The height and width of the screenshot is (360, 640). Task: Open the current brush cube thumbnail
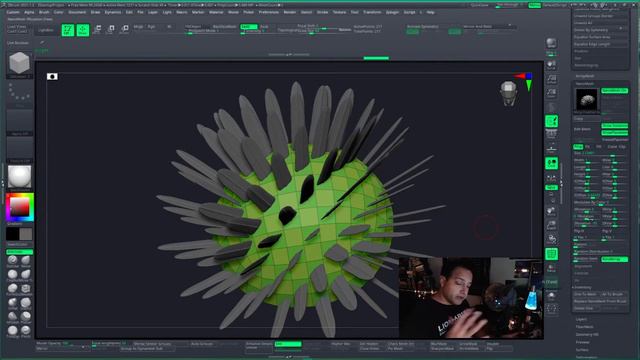(x=19, y=64)
